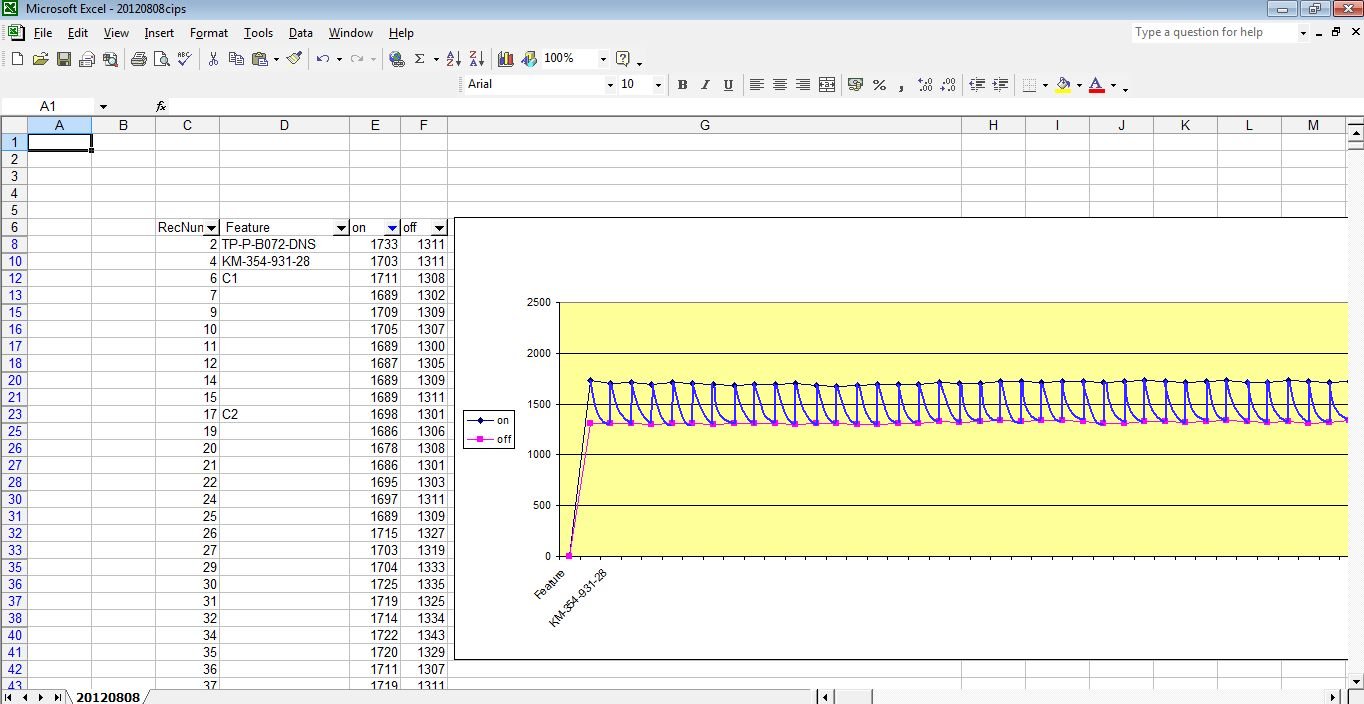Click the AutoSum sigma icon

[x=420, y=59]
